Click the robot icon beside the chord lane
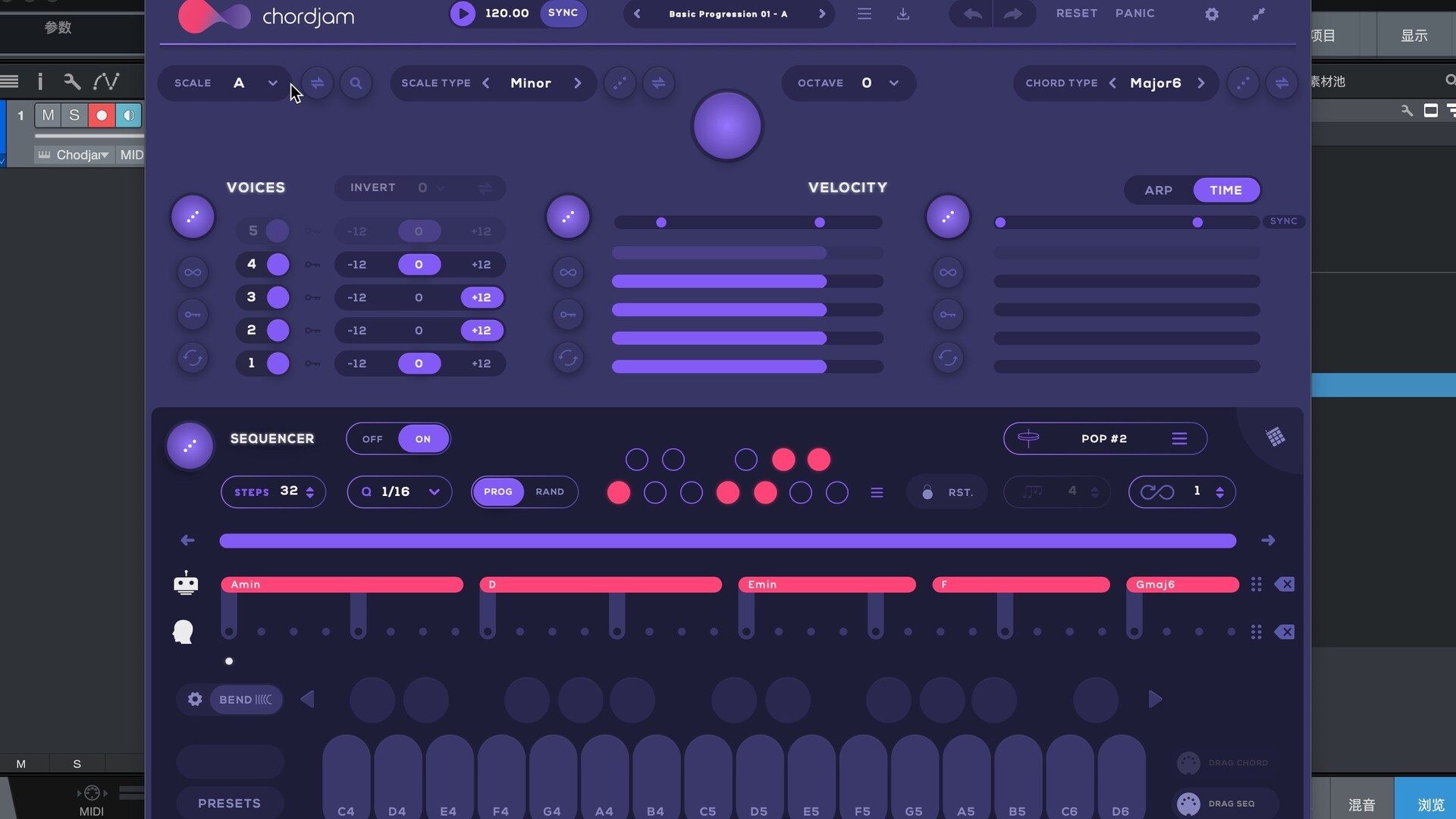 point(186,583)
